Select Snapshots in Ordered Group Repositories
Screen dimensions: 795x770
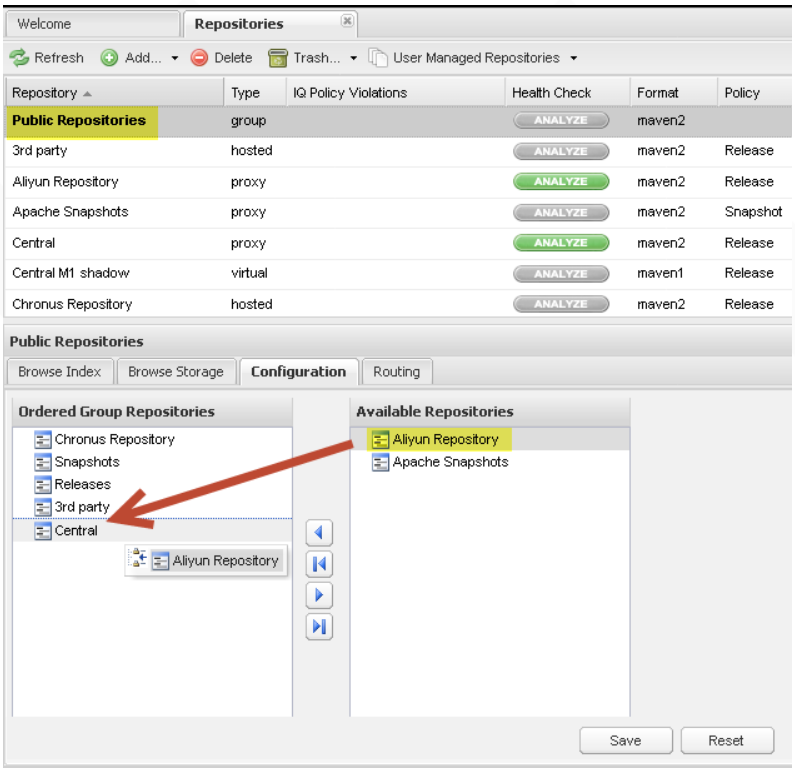coord(152,462)
